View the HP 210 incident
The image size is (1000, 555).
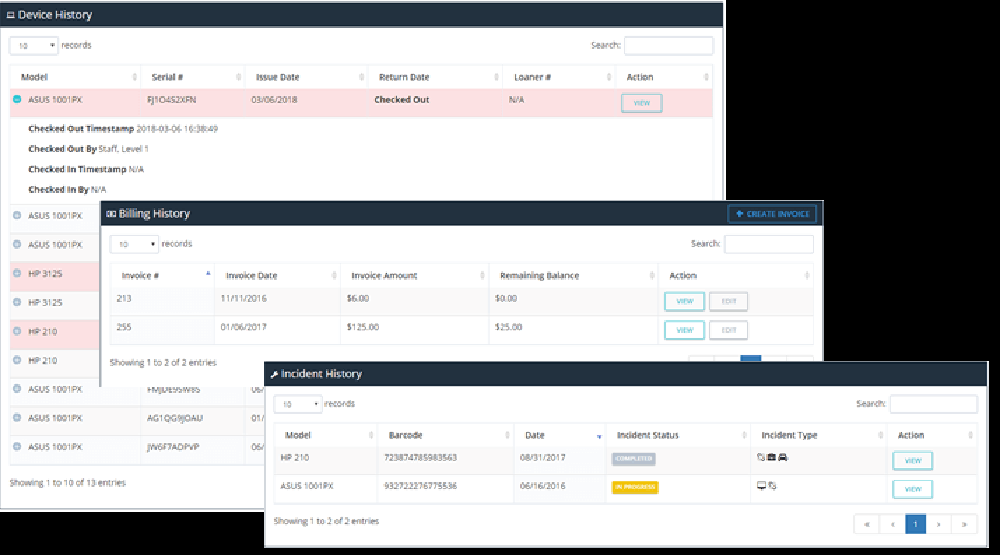point(913,461)
